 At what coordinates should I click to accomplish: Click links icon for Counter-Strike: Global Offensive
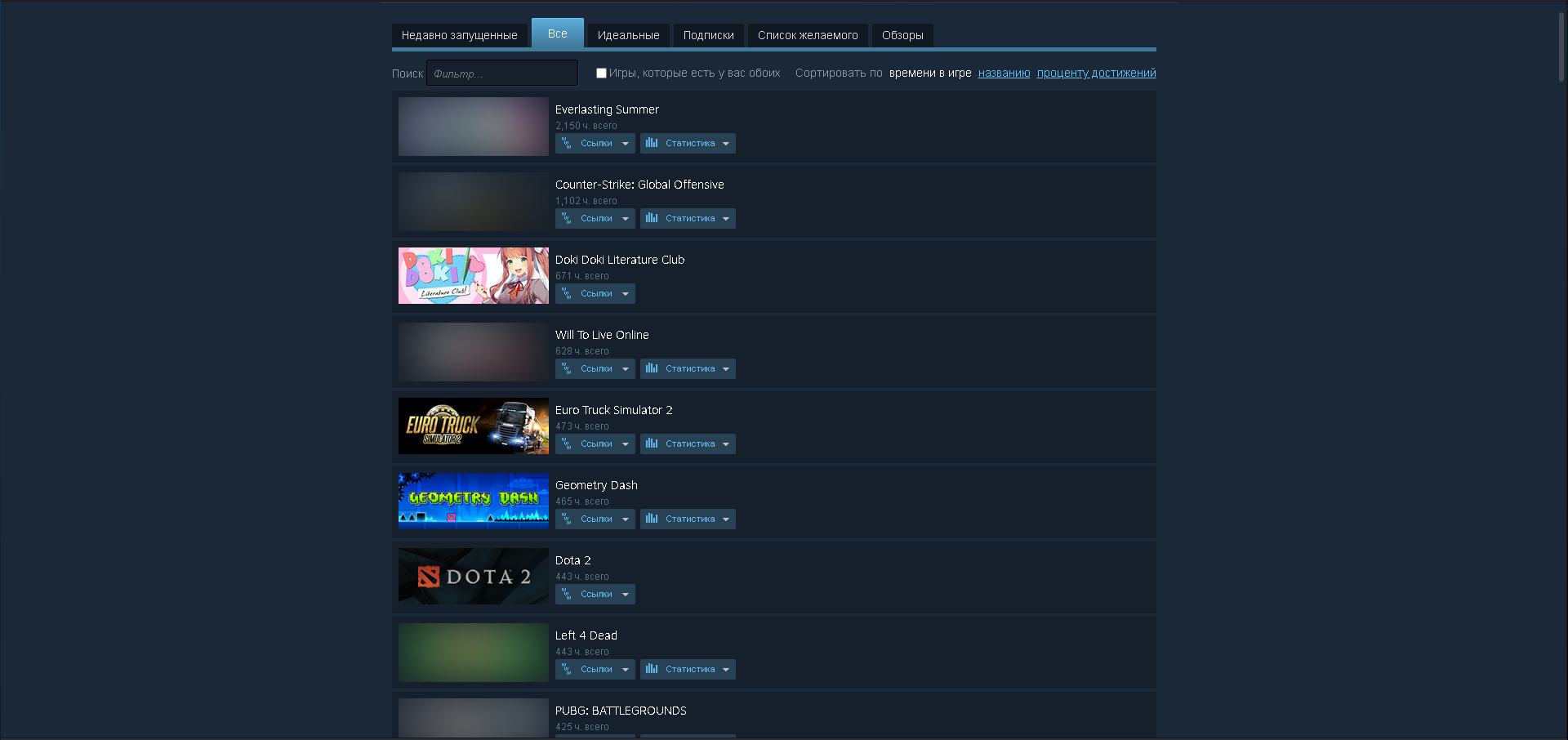[x=567, y=218]
